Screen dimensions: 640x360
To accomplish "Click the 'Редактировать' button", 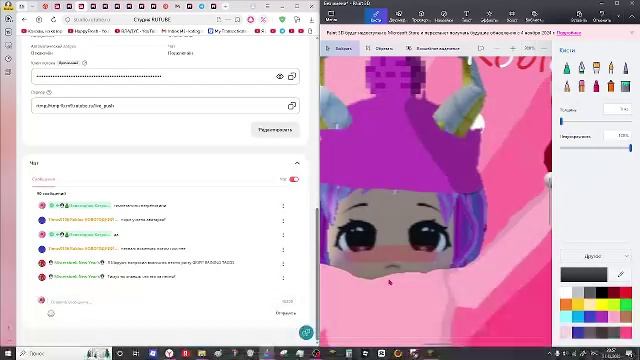I will click(275, 130).
